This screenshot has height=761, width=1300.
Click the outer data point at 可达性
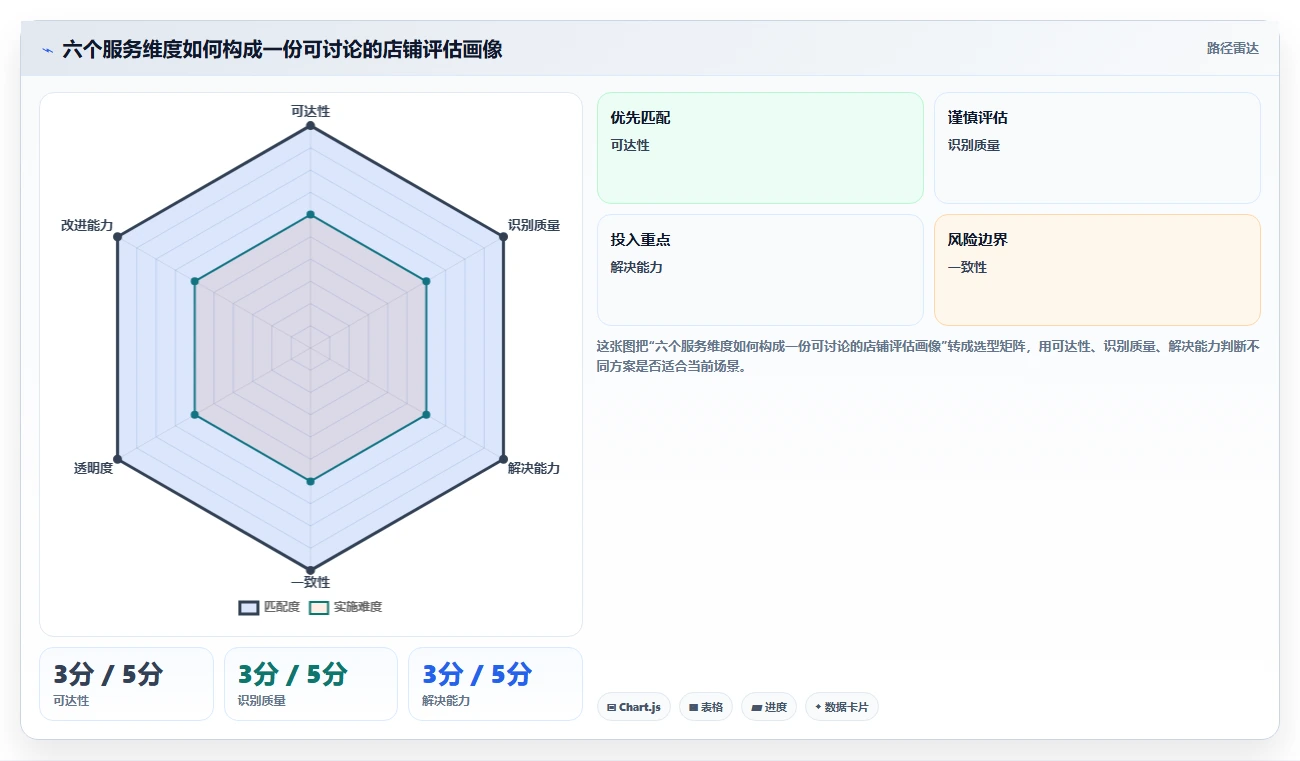point(310,126)
